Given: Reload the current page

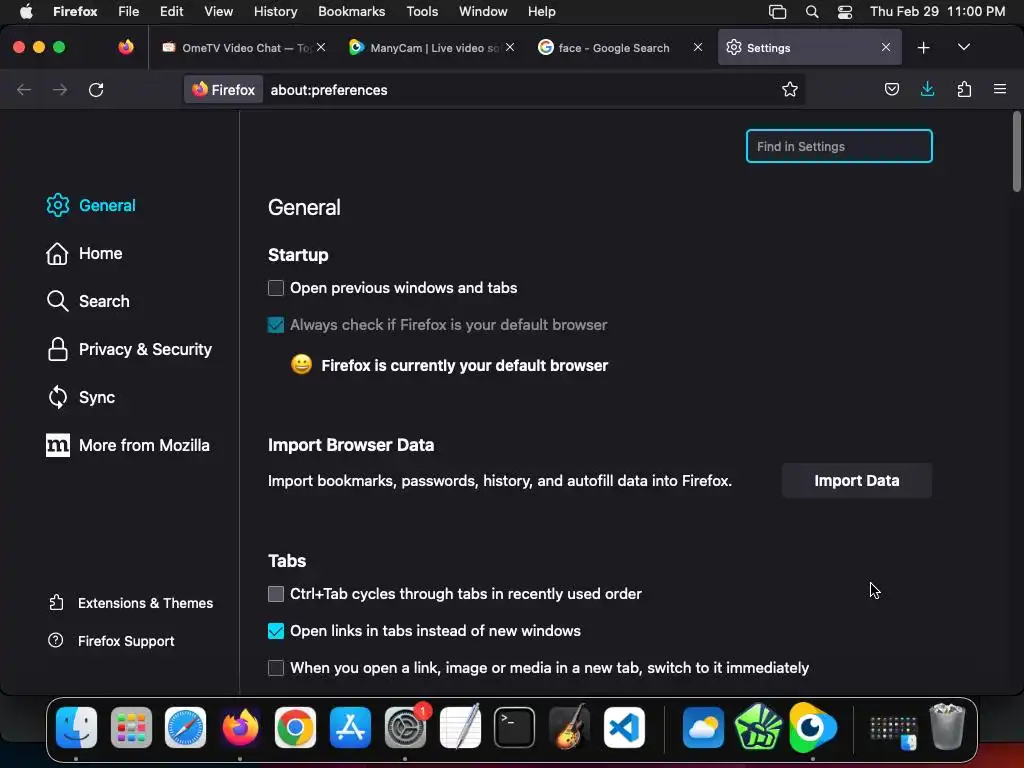Looking at the screenshot, I should (96, 89).
